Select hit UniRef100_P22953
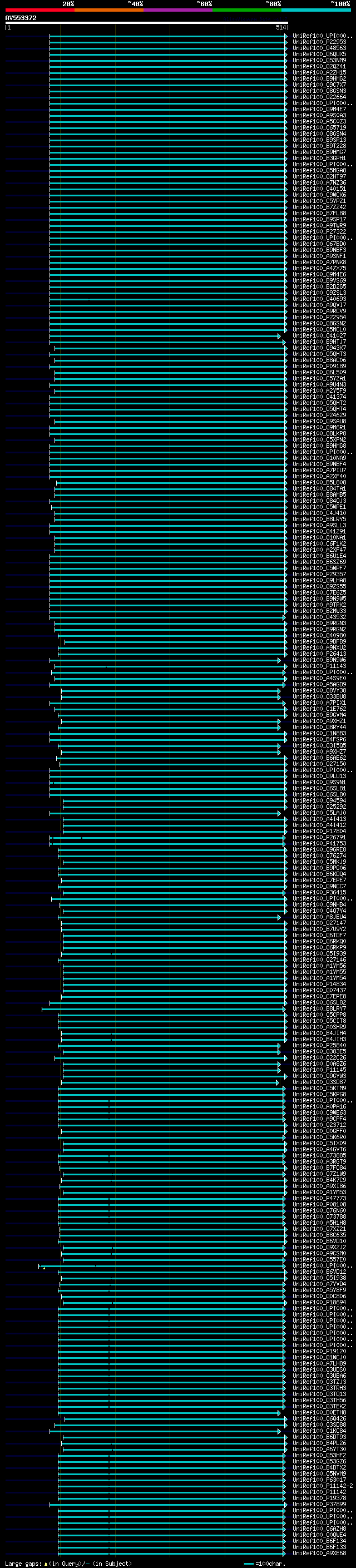The height and width of the screenshot is (1568, 356). click(319, 42)
